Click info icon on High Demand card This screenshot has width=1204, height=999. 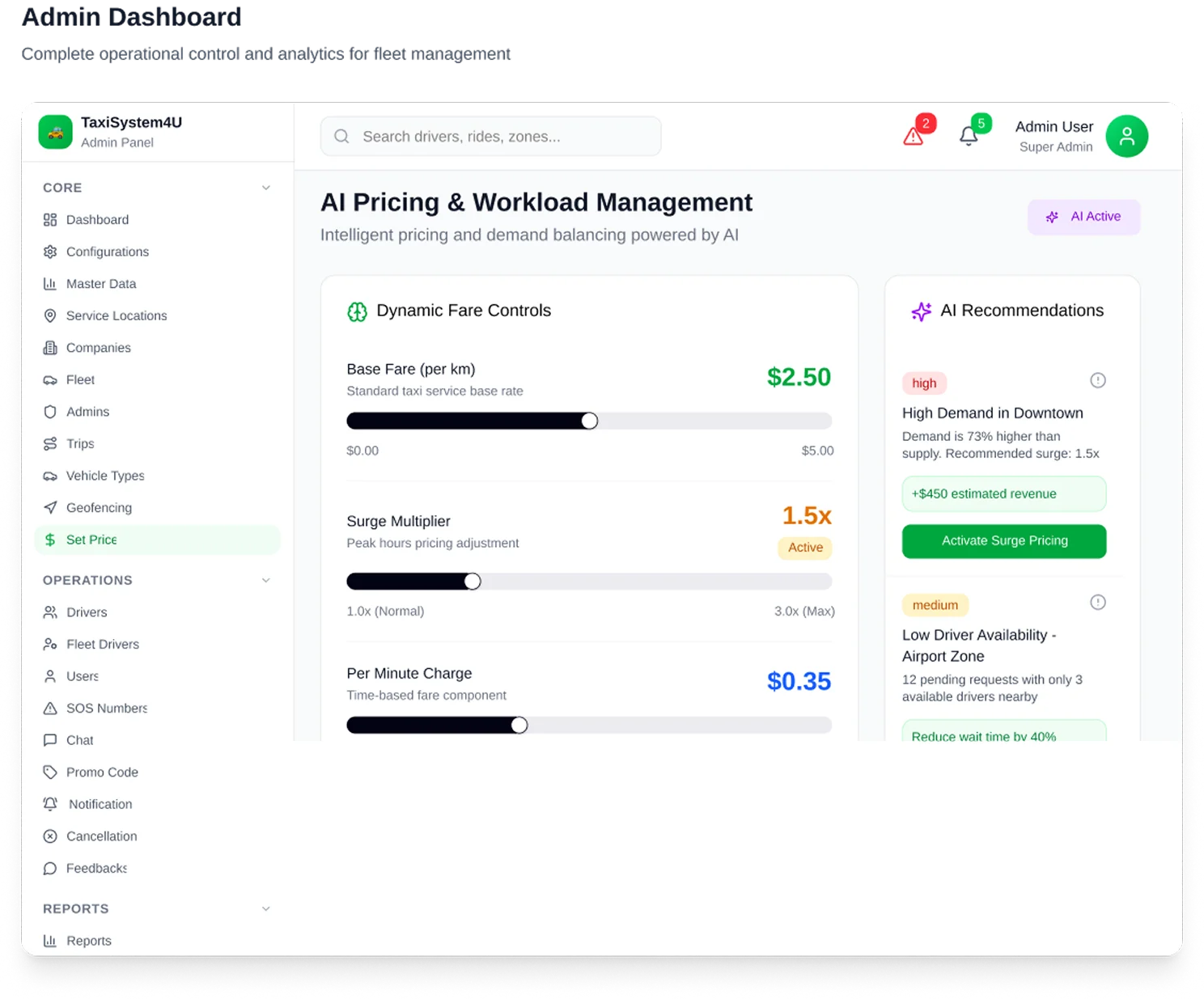tap(1097, 380)
